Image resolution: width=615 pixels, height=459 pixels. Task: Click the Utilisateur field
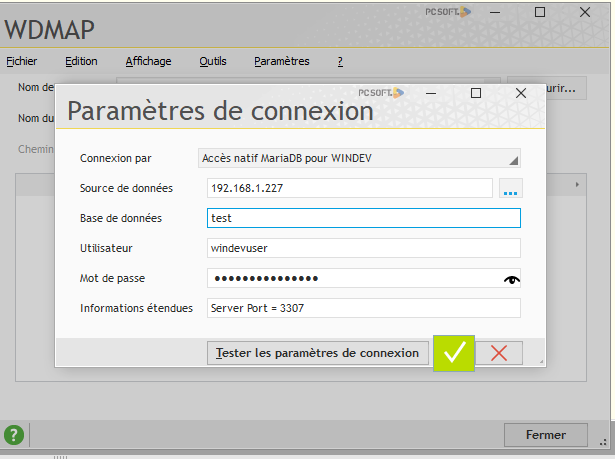click(364, 248)
